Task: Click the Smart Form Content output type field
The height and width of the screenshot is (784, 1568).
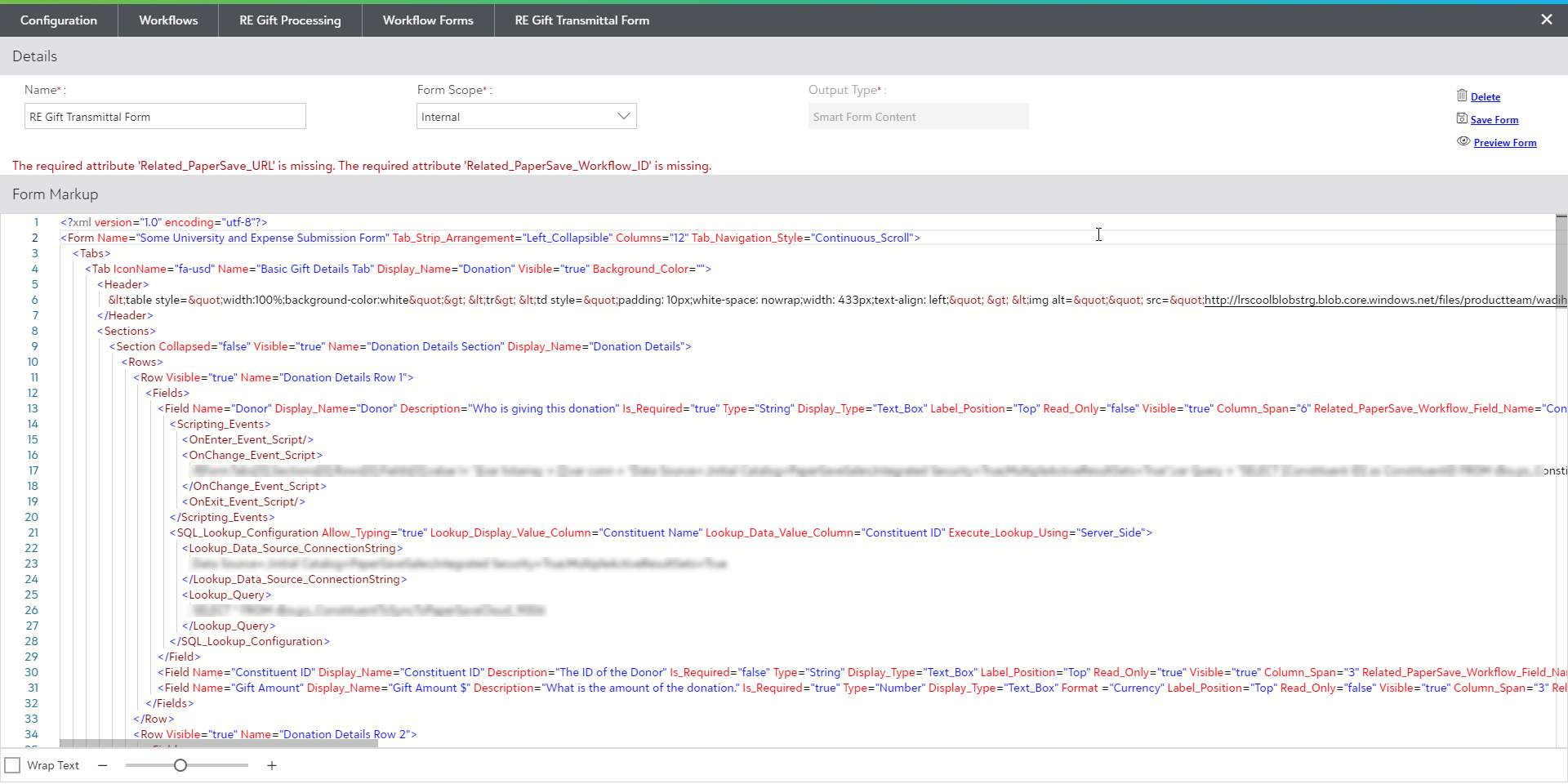Action: coord(918,116)
